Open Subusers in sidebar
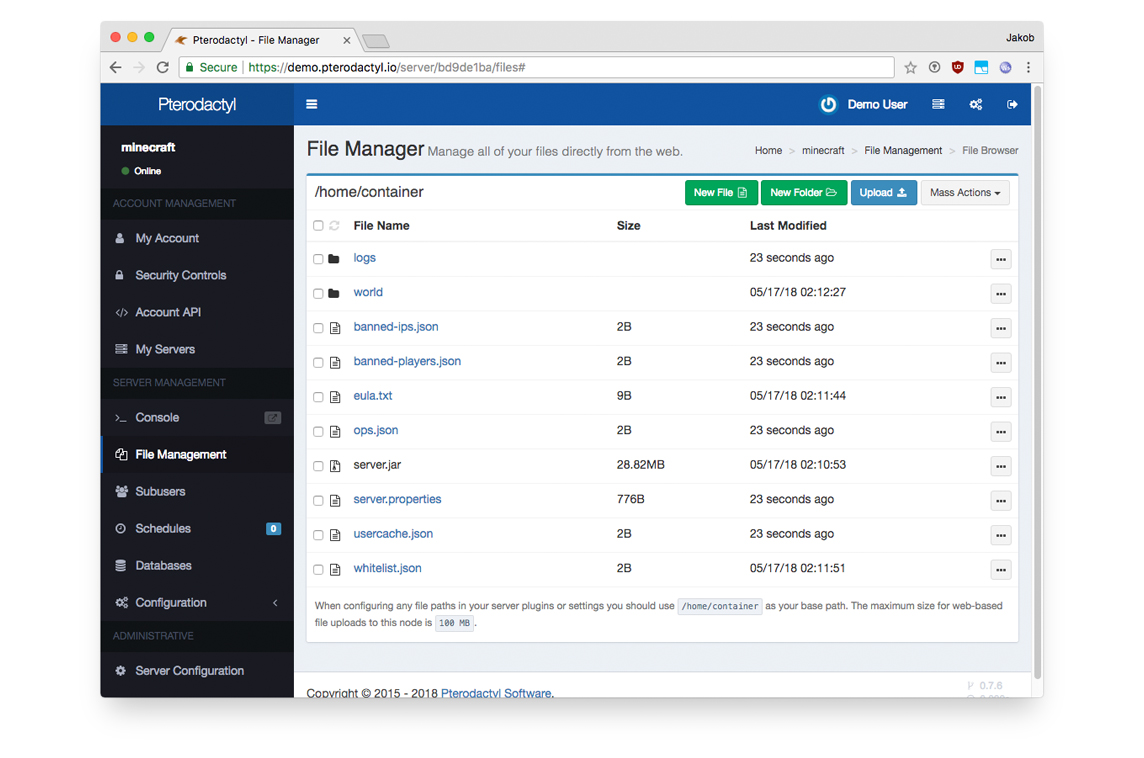The image size is (1144, 758). click(x=197, y=492)
